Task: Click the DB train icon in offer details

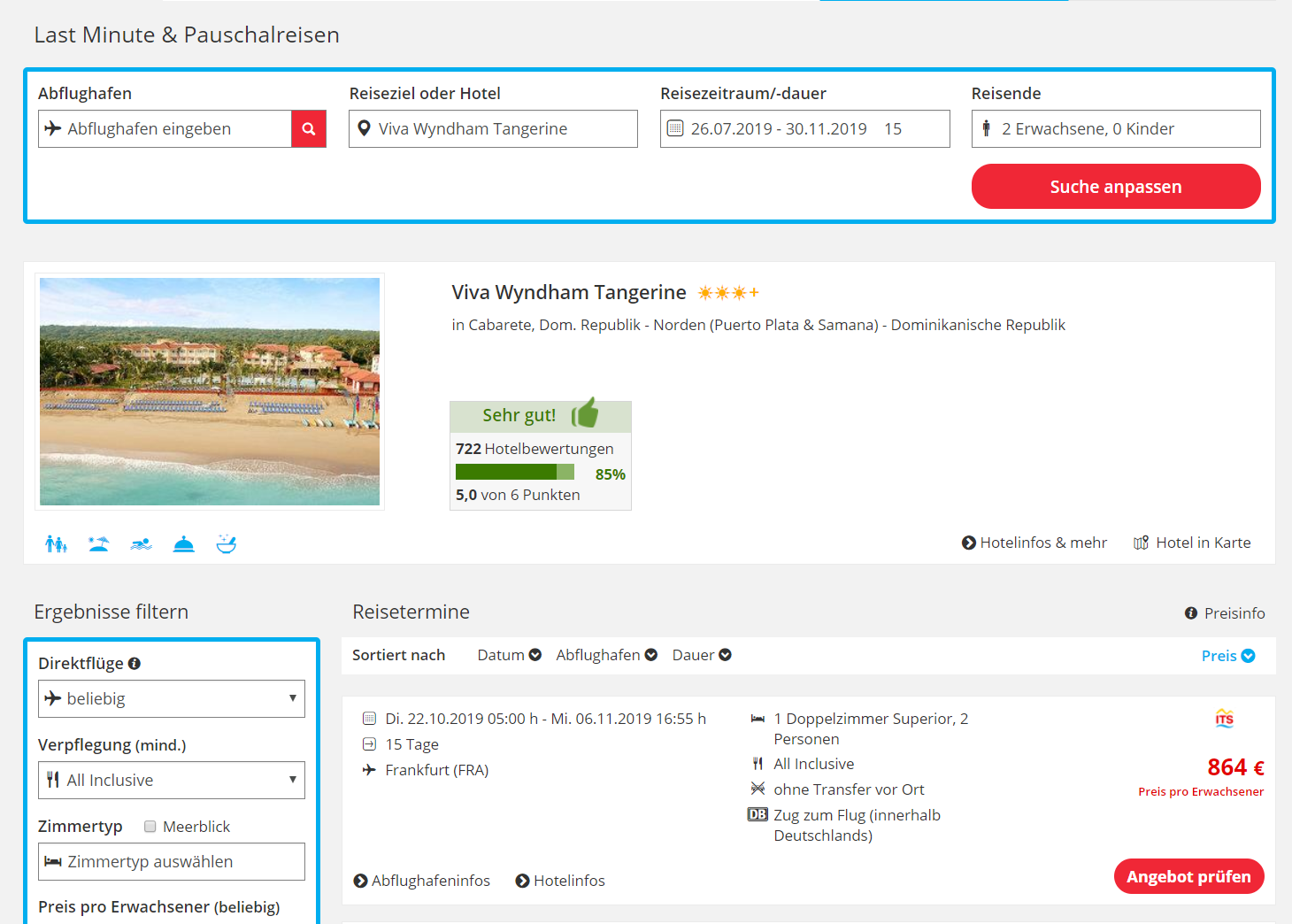Action: [758, 814]
